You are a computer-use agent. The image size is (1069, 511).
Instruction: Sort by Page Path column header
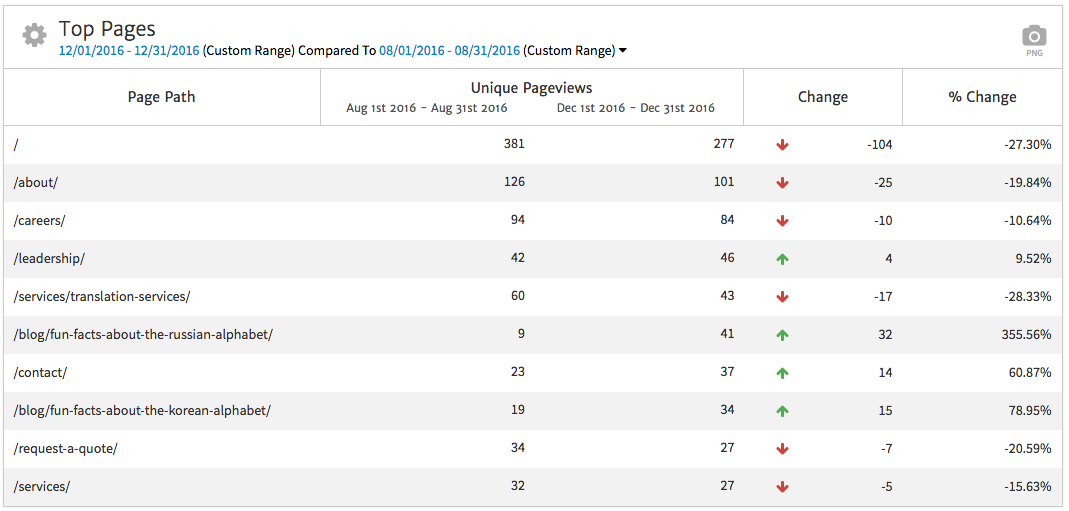pos(161,97)
